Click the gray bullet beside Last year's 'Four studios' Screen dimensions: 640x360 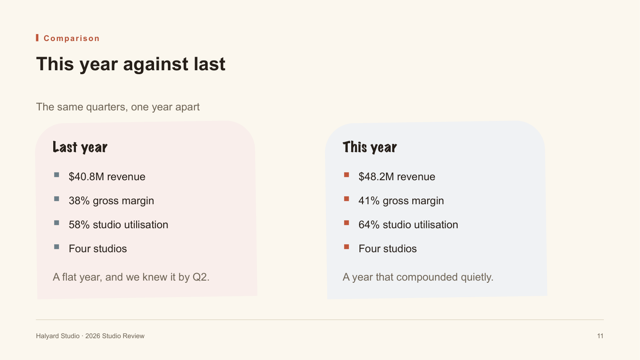click(56, 247)
